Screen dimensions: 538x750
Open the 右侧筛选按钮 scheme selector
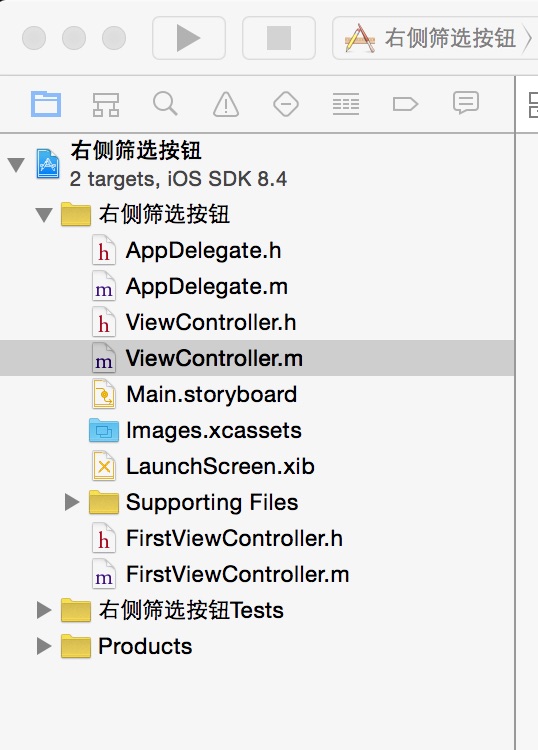pyautogui.click(x=435, y=38)
